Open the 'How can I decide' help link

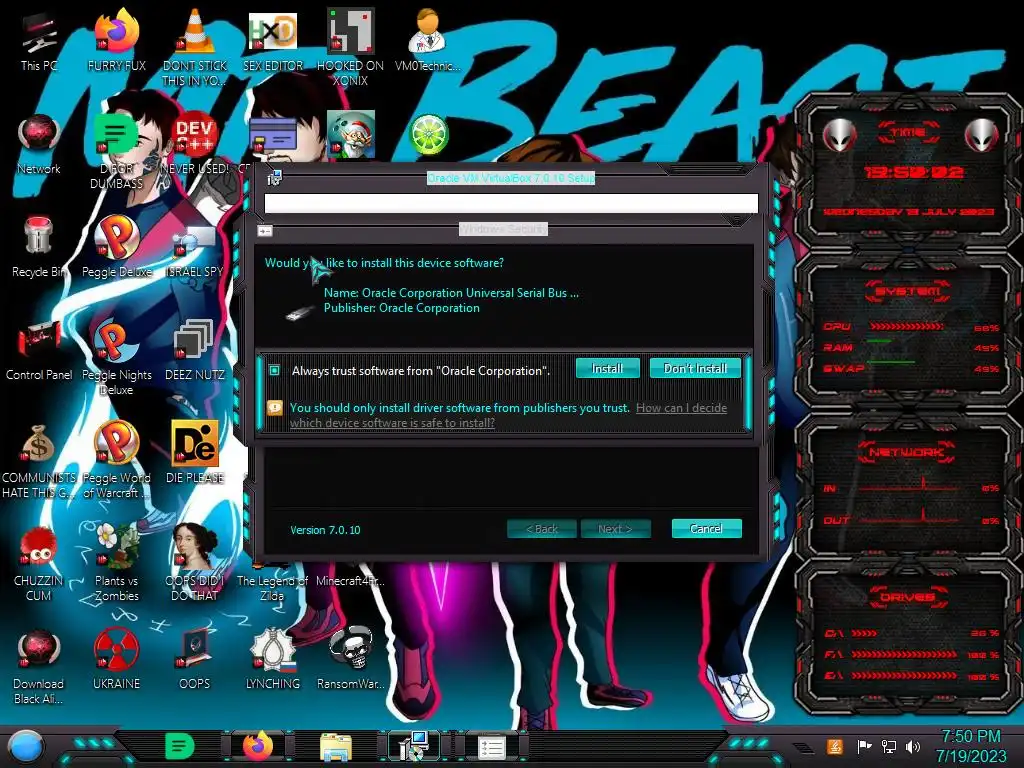point(508,415)
